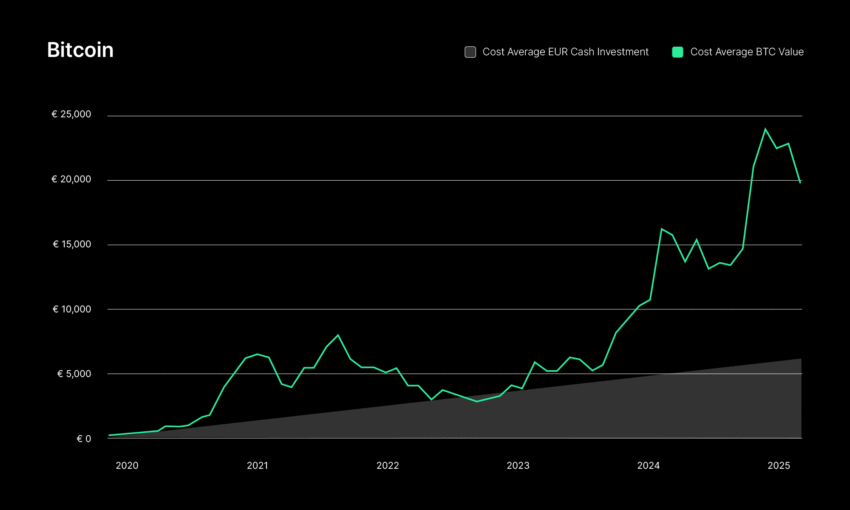The image size is (850, 510).
Task: Click the 2023 year label
Action: (x=518, y=466)
